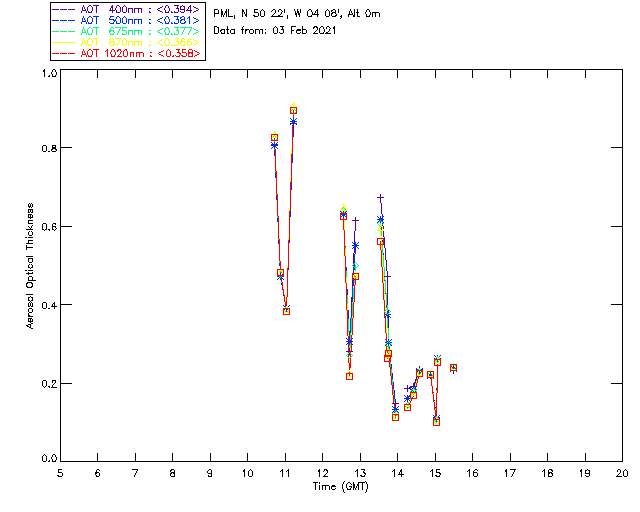Click the red square minimum near 0.38 at 11
Viewport: 640px width, 512px height.
pyautogui.click(x=287, y=311)
